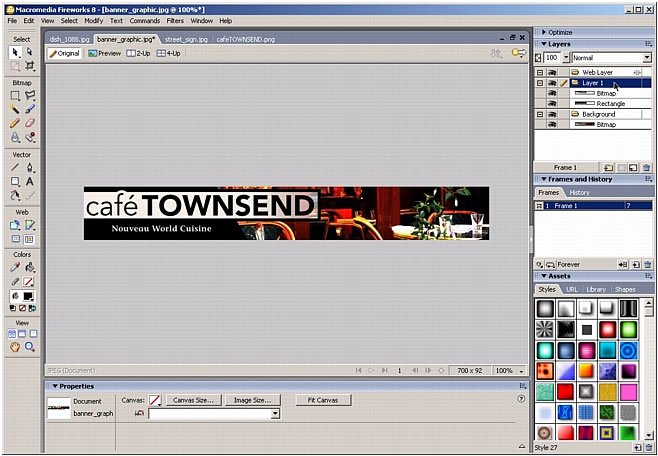Select the Pencil tool
The height and width of the screenshot is (456, 658).
(15, 123)
